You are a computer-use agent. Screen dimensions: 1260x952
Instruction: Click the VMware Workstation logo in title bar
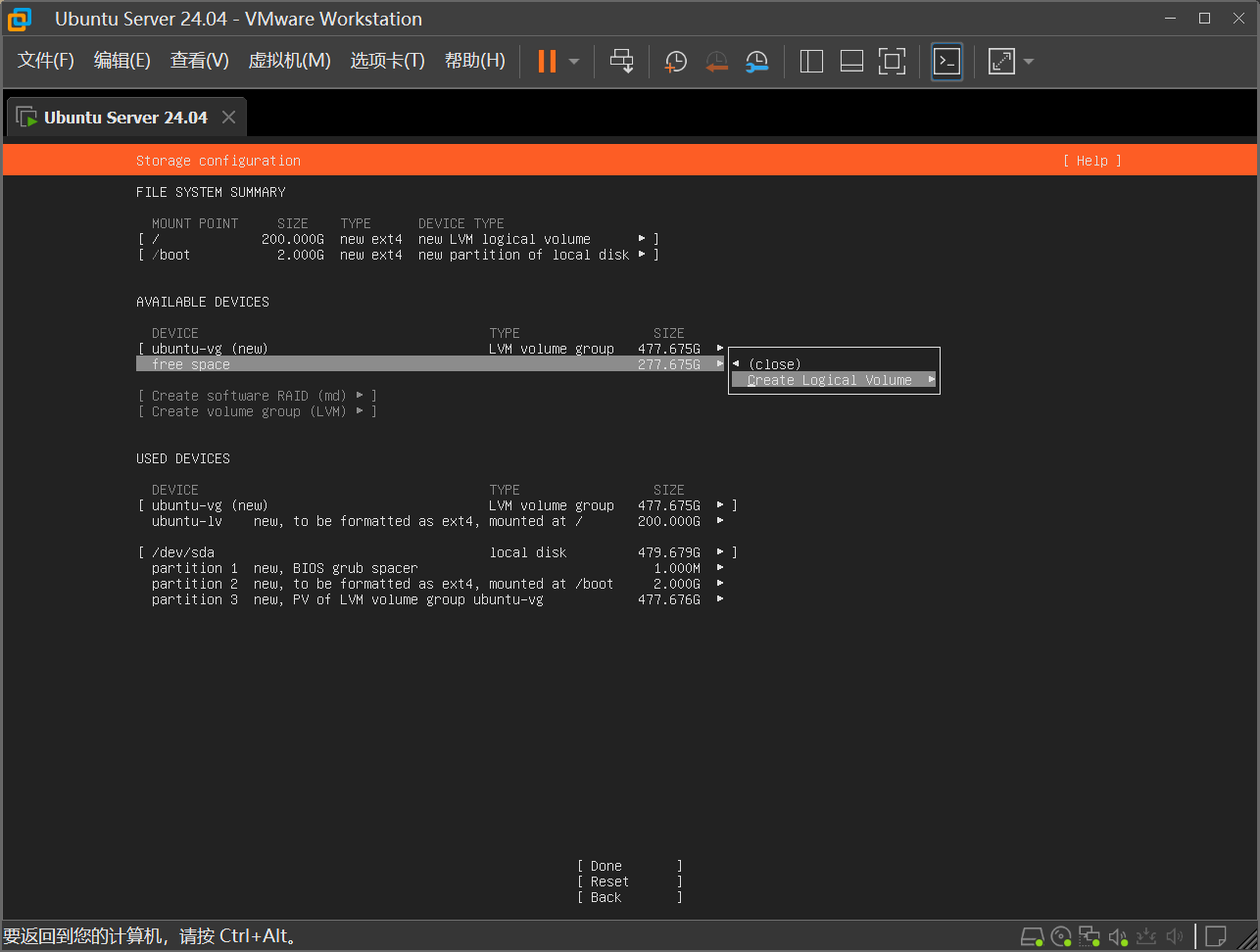click(x=19, y=19)
